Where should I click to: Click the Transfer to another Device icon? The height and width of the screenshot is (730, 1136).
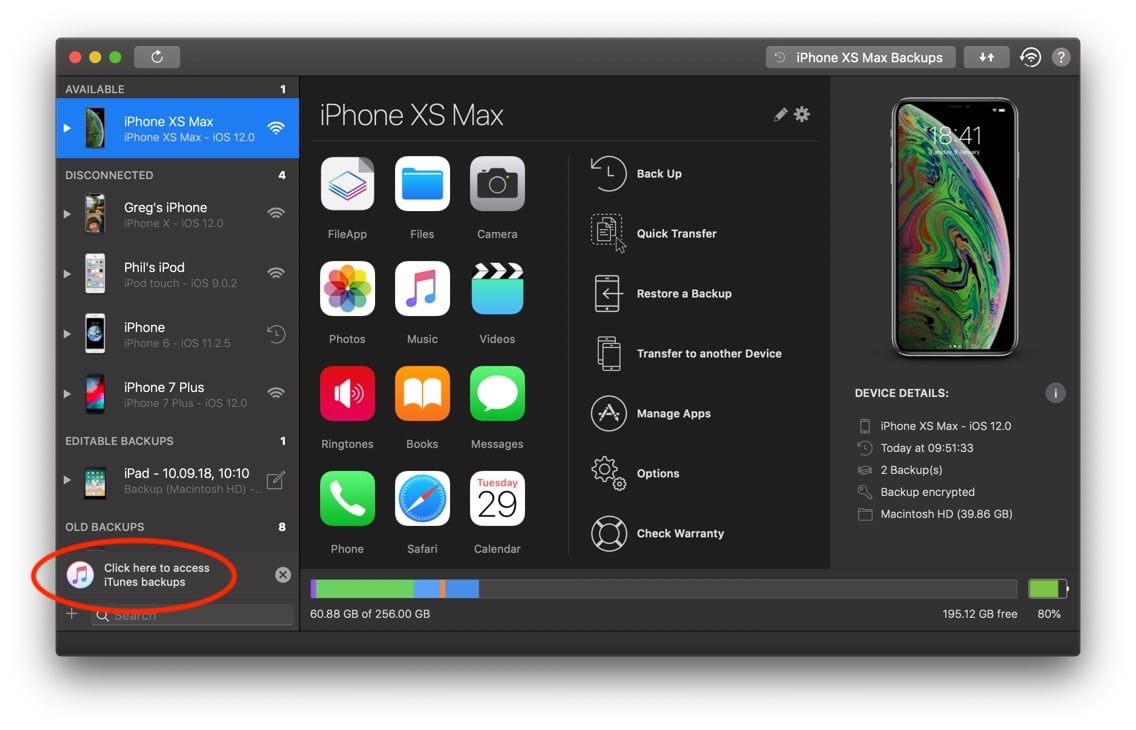coord(609,353)
